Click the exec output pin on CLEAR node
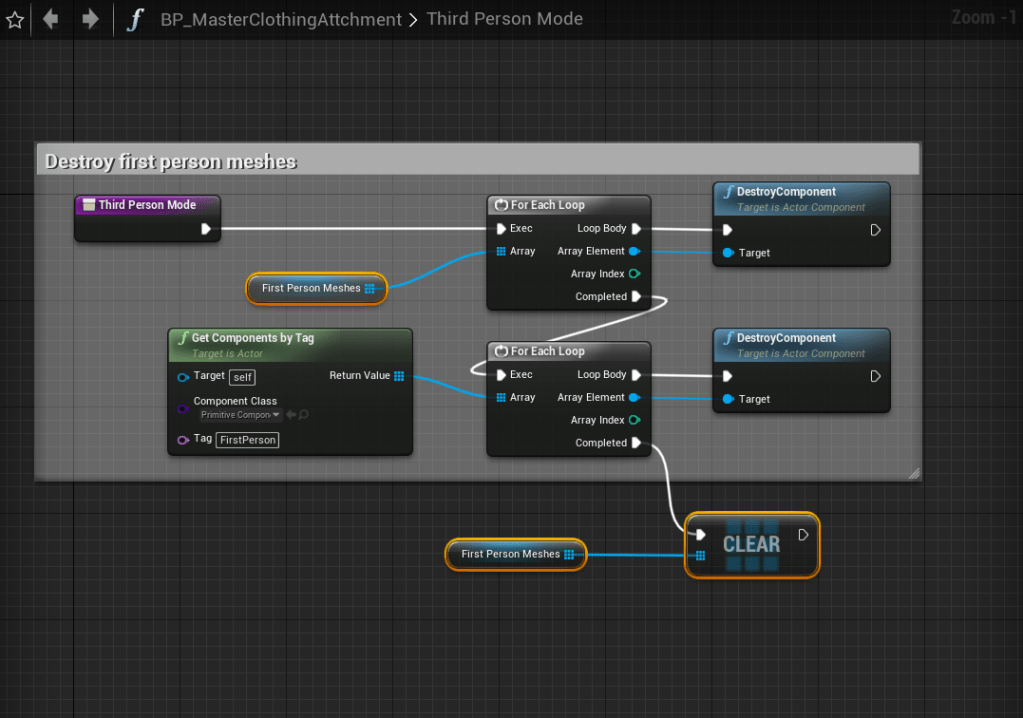 (804, 535)
